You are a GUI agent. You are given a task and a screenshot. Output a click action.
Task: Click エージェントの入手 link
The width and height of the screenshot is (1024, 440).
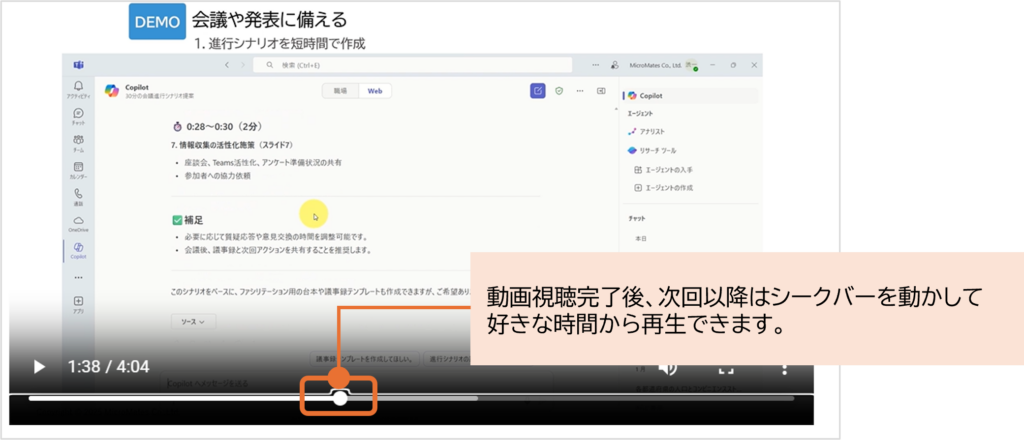670,169
